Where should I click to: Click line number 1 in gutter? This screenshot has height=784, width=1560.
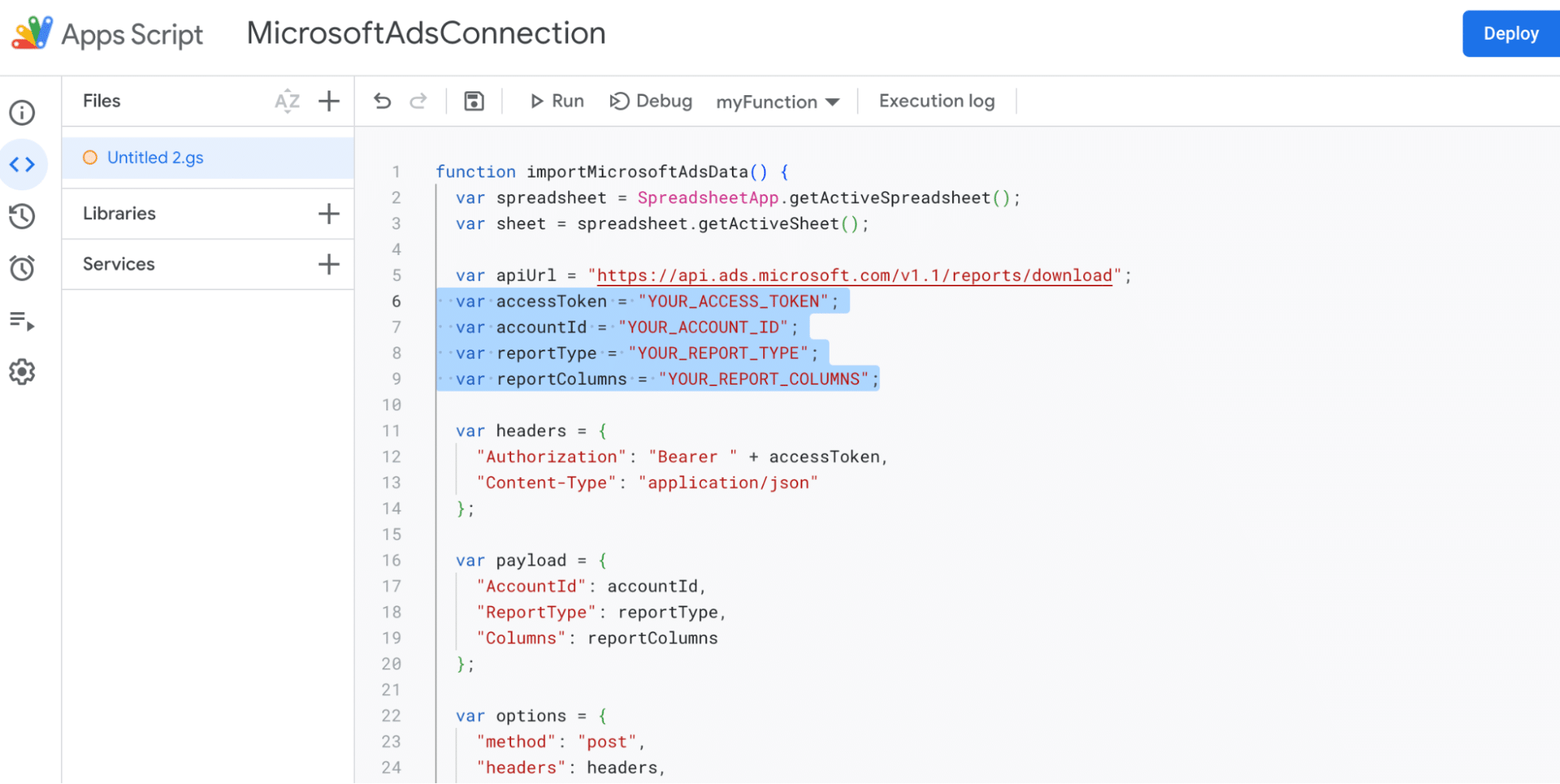(x=396, y=172)
